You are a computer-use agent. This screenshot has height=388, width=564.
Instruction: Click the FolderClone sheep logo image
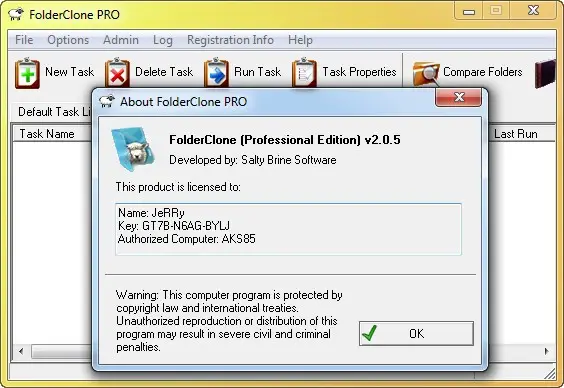(133, 149)
